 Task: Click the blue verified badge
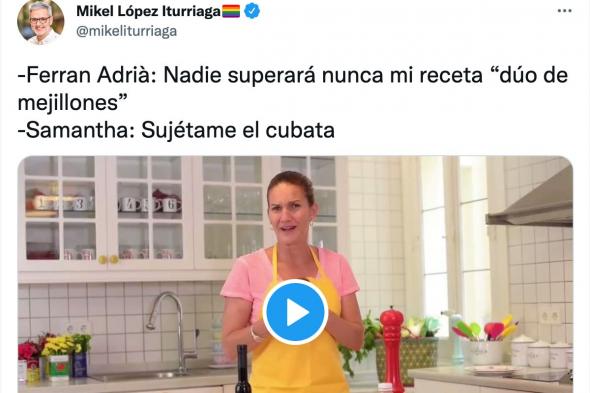pos(252,12)
